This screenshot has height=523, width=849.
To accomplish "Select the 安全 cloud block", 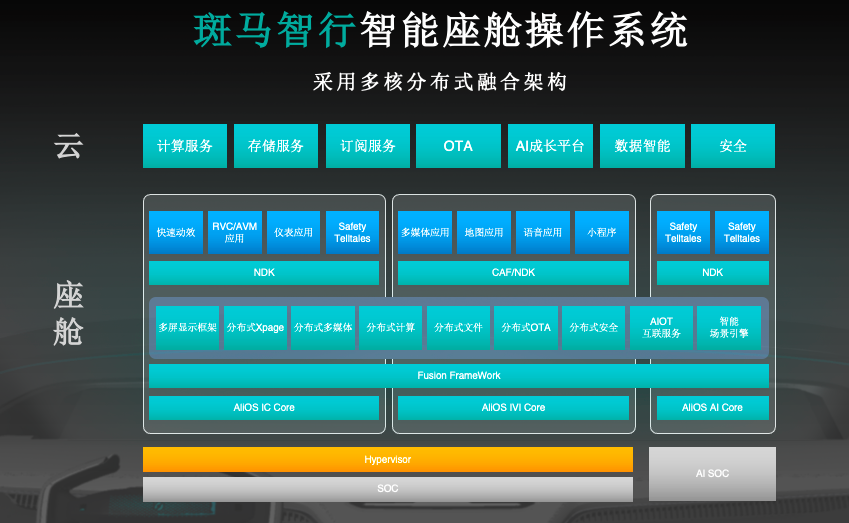I will click(x=733, y=146).
